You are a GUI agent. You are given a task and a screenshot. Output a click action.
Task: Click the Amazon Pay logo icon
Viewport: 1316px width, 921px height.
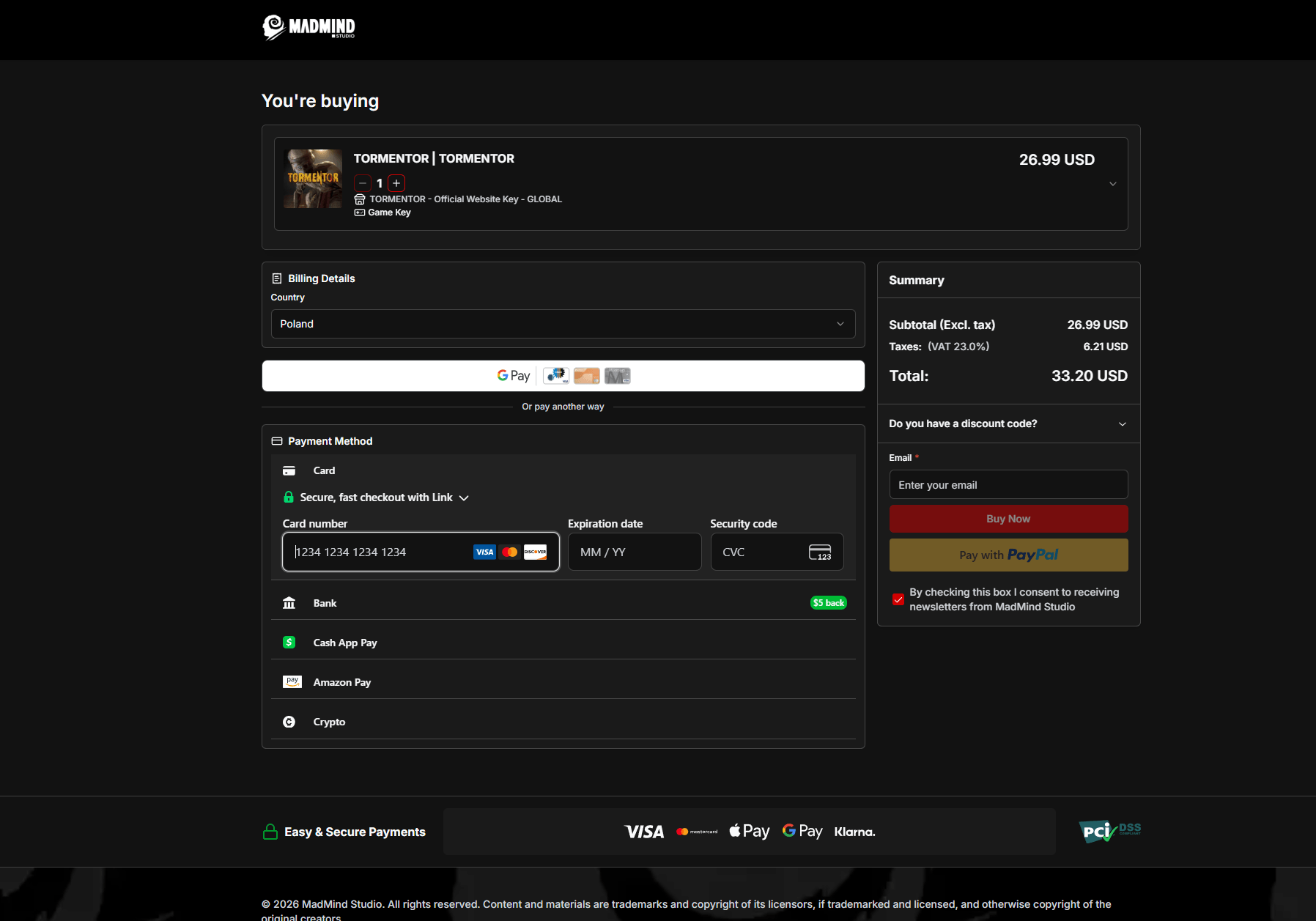click(x=292, y=682)
